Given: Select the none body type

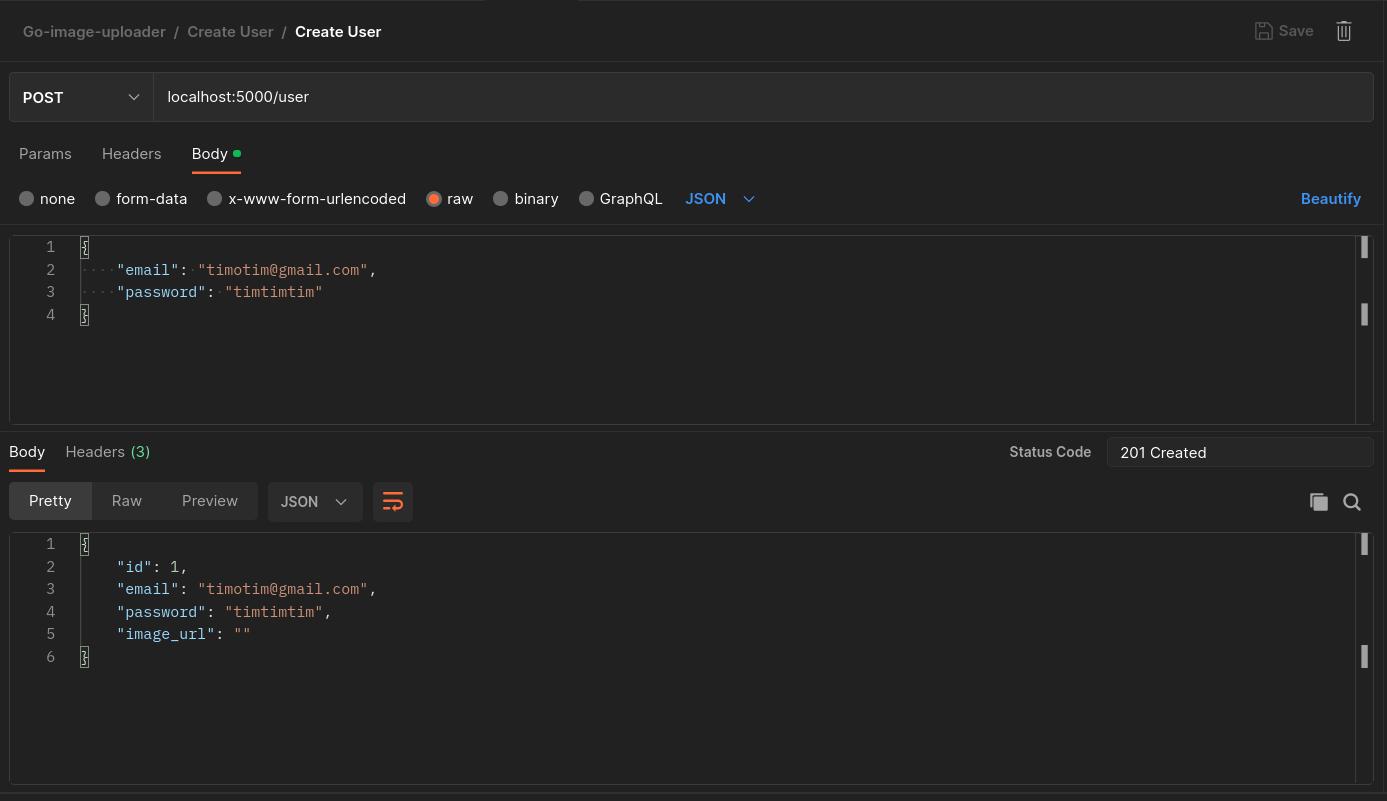Looking at the screenshot, I should click(x=27, y=199).
